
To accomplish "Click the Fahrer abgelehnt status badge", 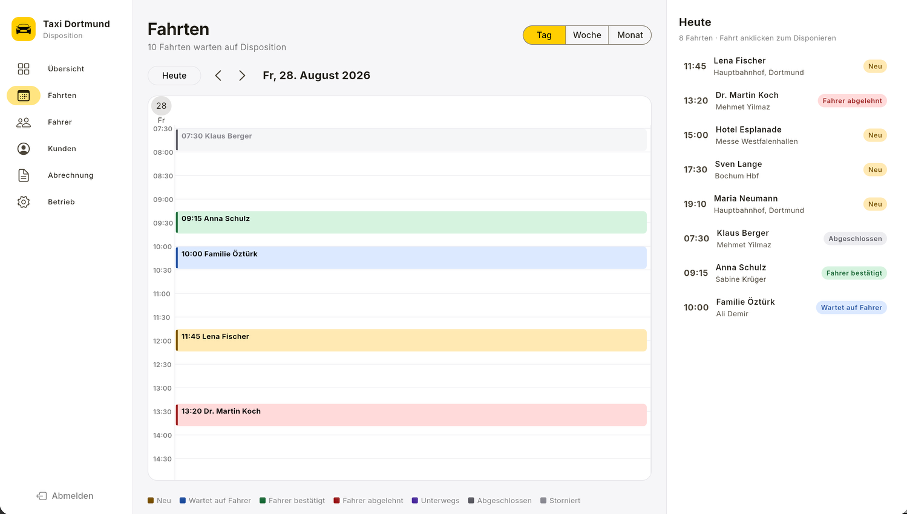I will tap(852, 101).
